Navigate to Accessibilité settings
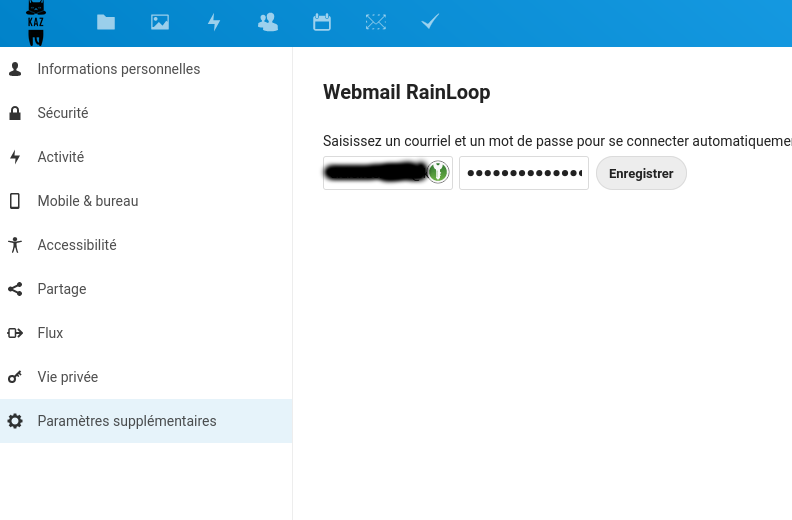This screenshot has width=792, height=520. tap(77, 245)
